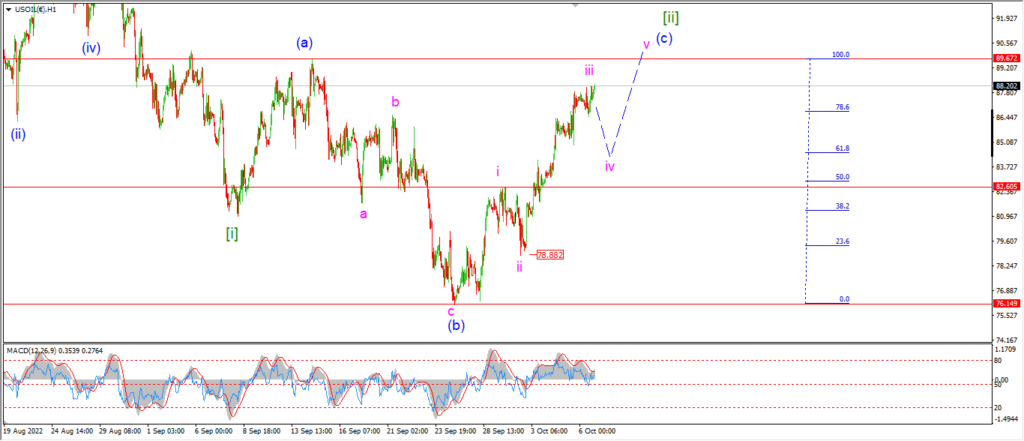Click the Fibonacci 61.8 level label
This screenshot has width=1024, height=441.
pos(842,149)
